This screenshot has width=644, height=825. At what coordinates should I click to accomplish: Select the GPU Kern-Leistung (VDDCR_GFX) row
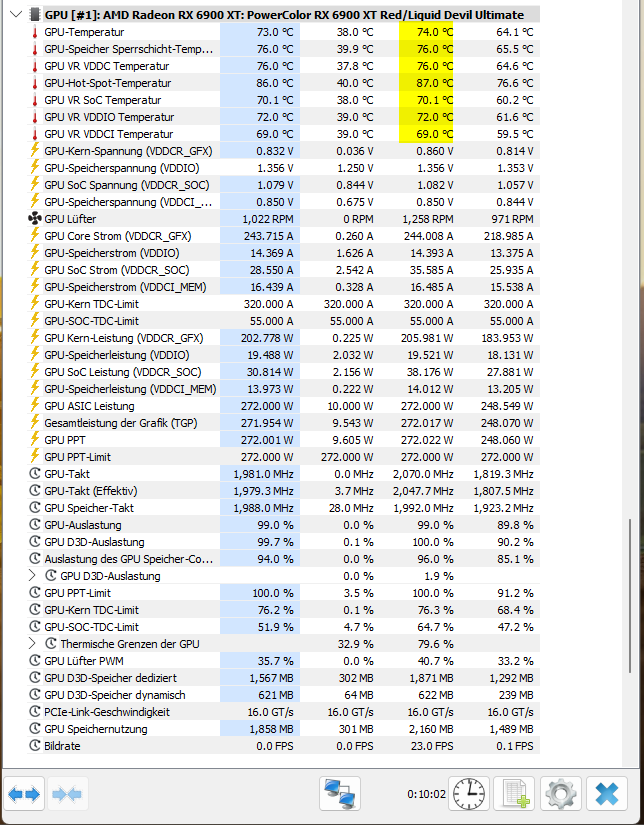click(x=283, y=338)
